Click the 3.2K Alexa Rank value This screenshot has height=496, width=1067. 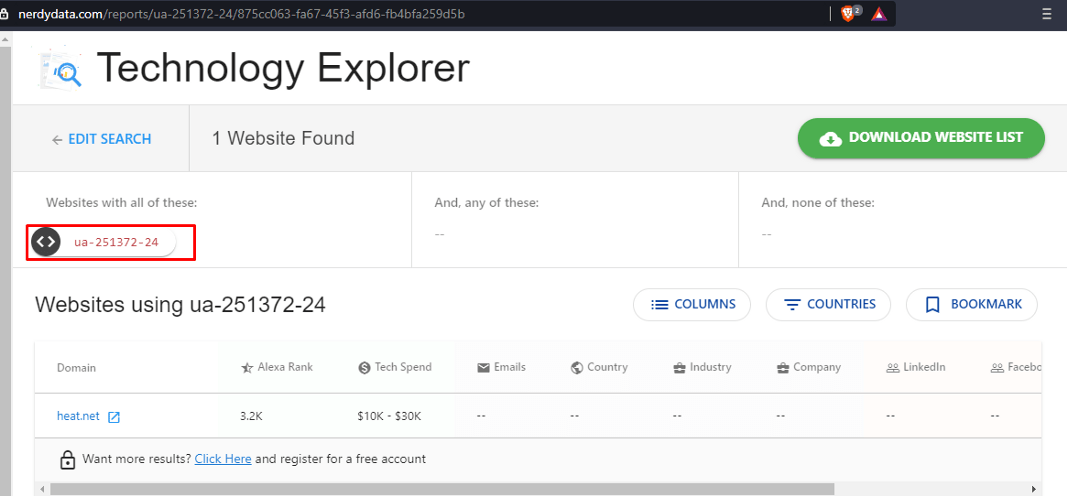coord(252,416)
